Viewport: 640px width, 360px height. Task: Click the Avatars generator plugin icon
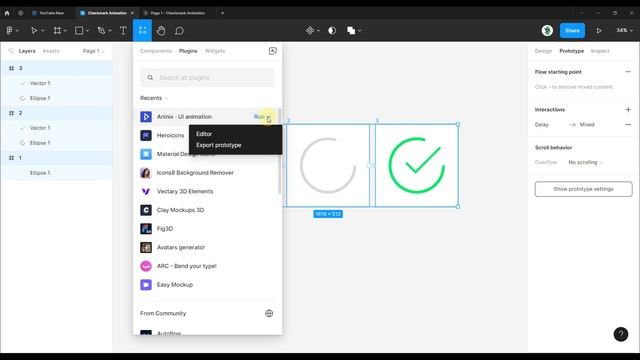(x=146, y=247)
